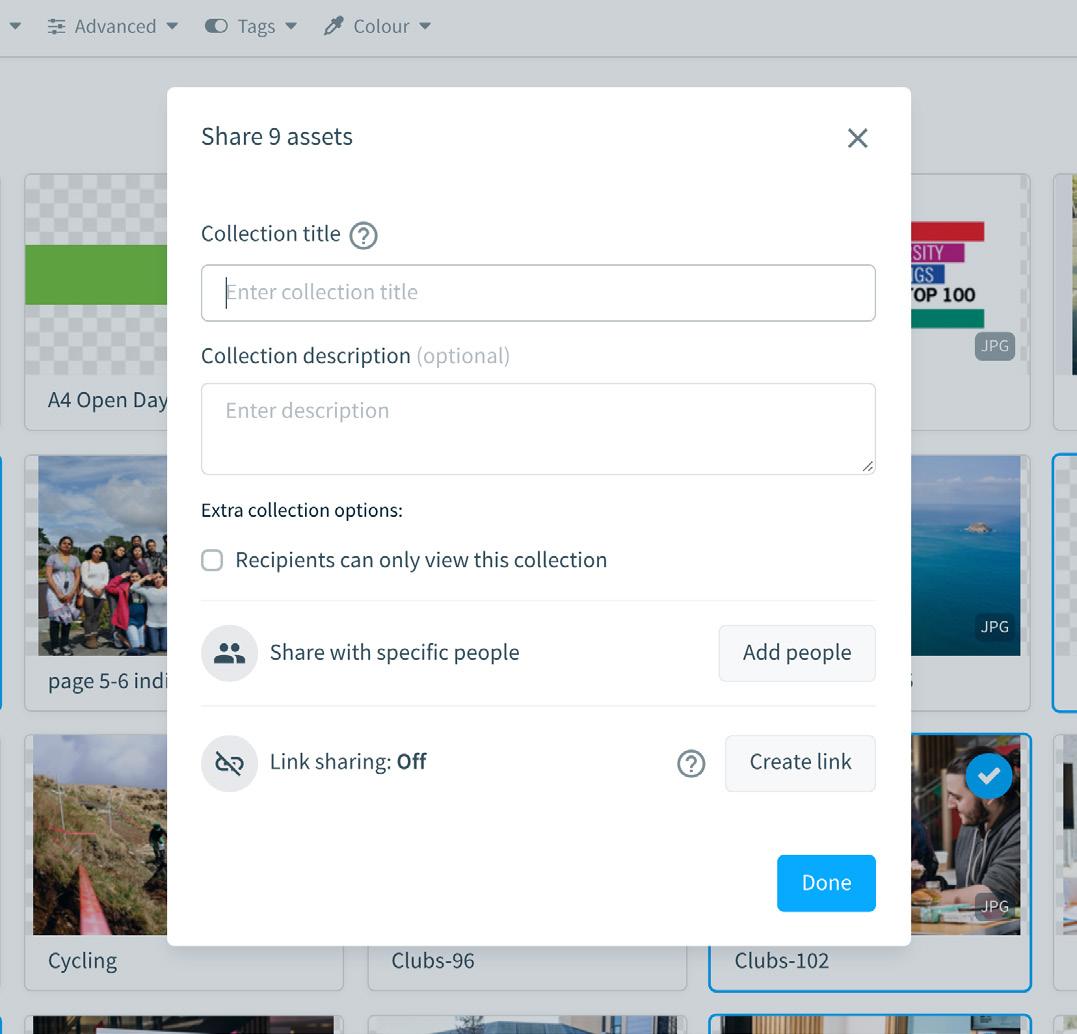Click the Create link button

800,762
